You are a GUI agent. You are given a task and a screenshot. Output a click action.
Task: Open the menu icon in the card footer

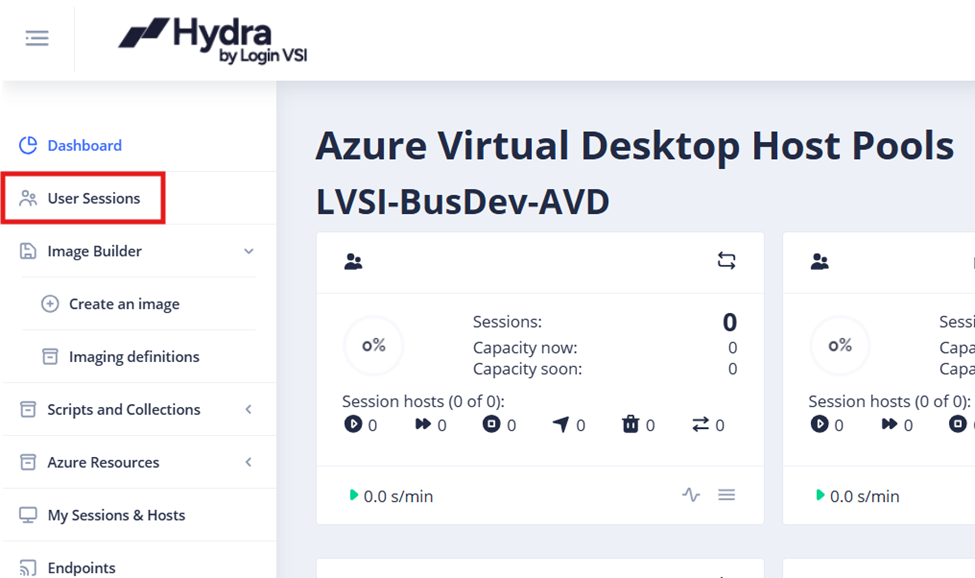click(727, 494)
